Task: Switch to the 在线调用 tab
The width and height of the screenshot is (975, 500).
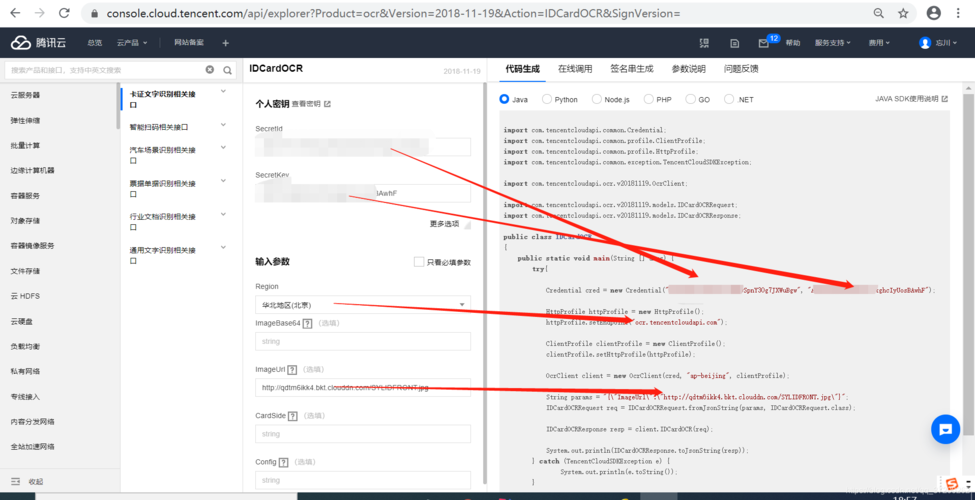Action: coord(575,69)
